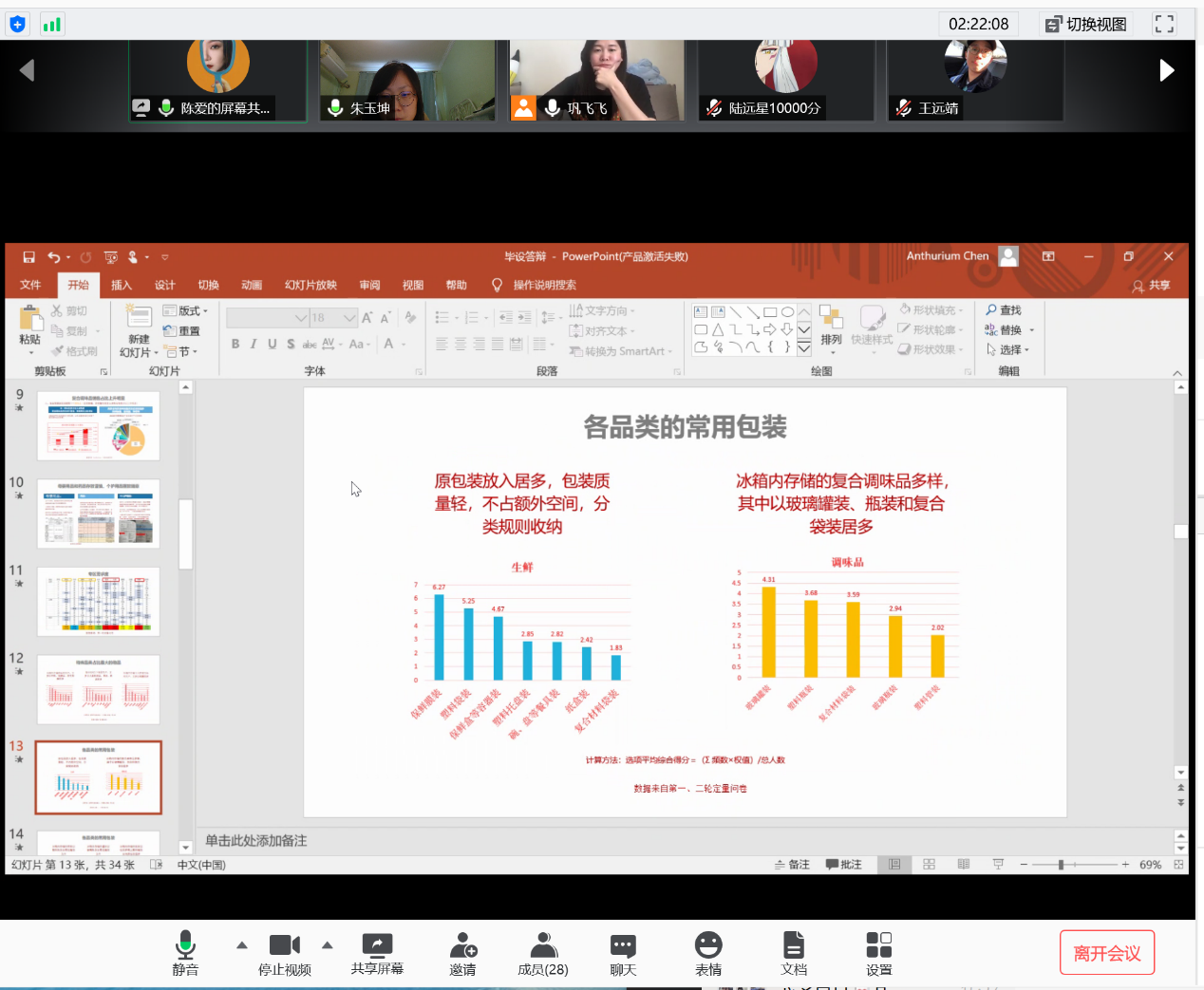Click the switch view (切换视图) button
Screen dimensions: 1204x990
click(x=1086, y=25)
